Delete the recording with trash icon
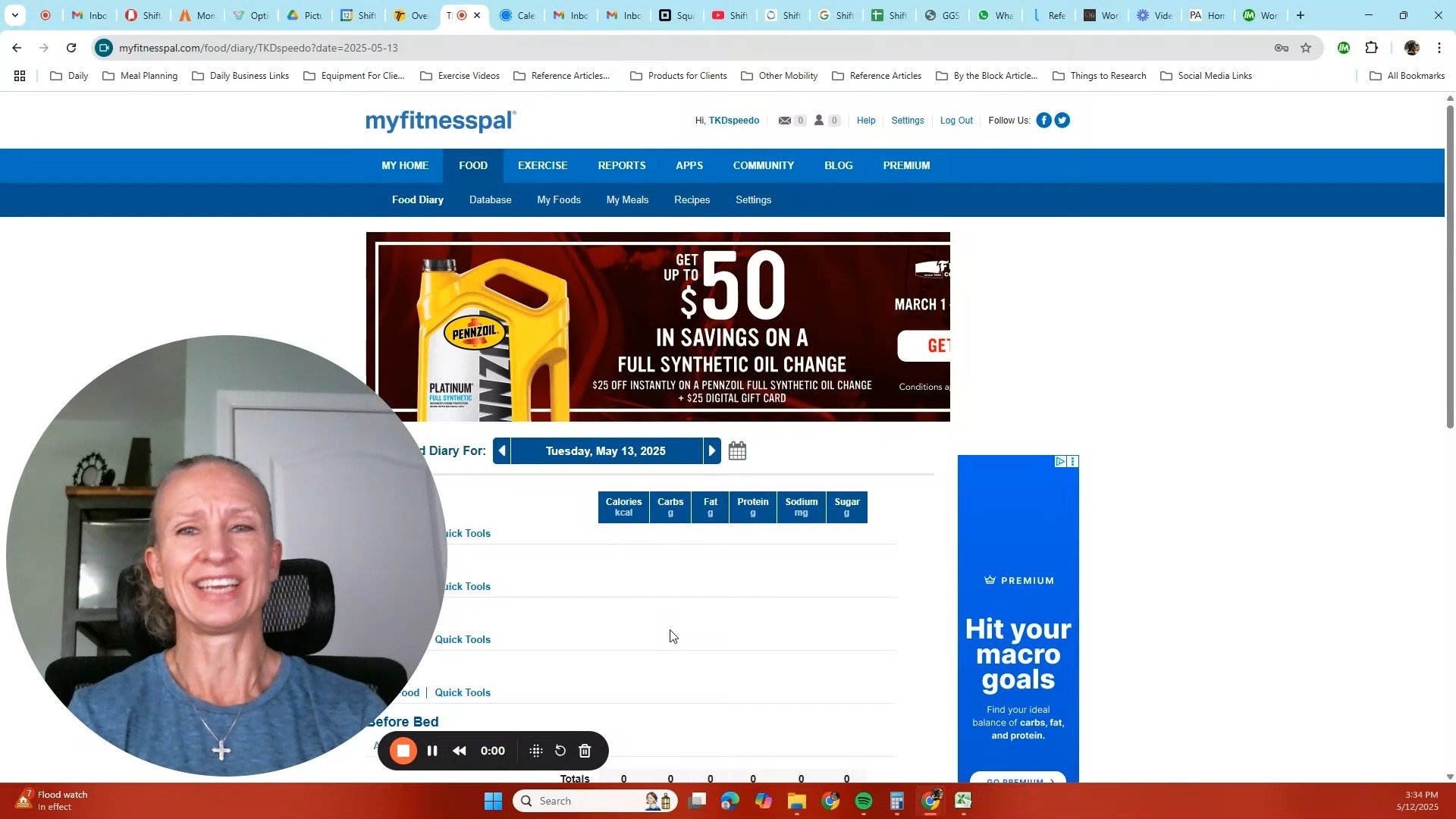 click(x=585, y=751)
